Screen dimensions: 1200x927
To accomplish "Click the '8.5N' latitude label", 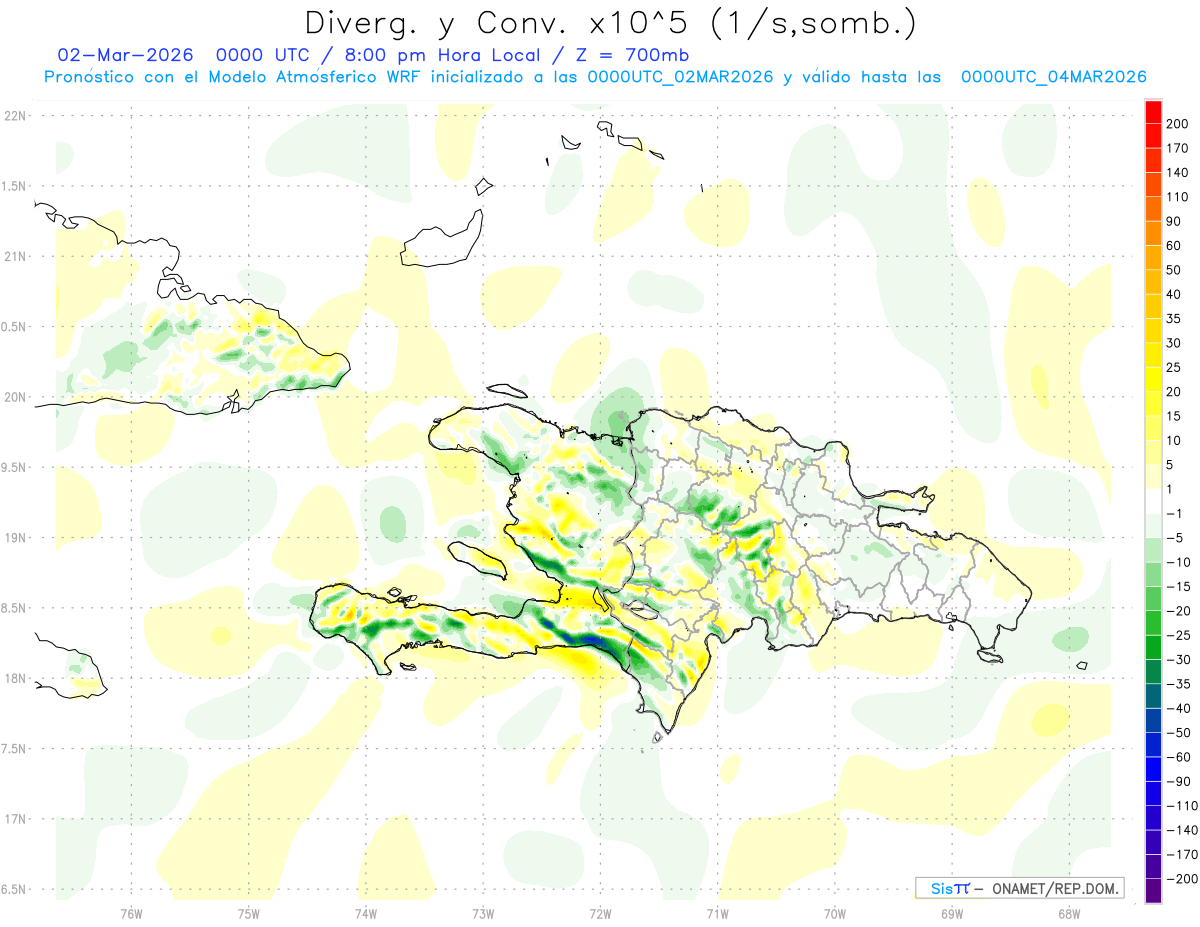I will (x=15, y=608).
